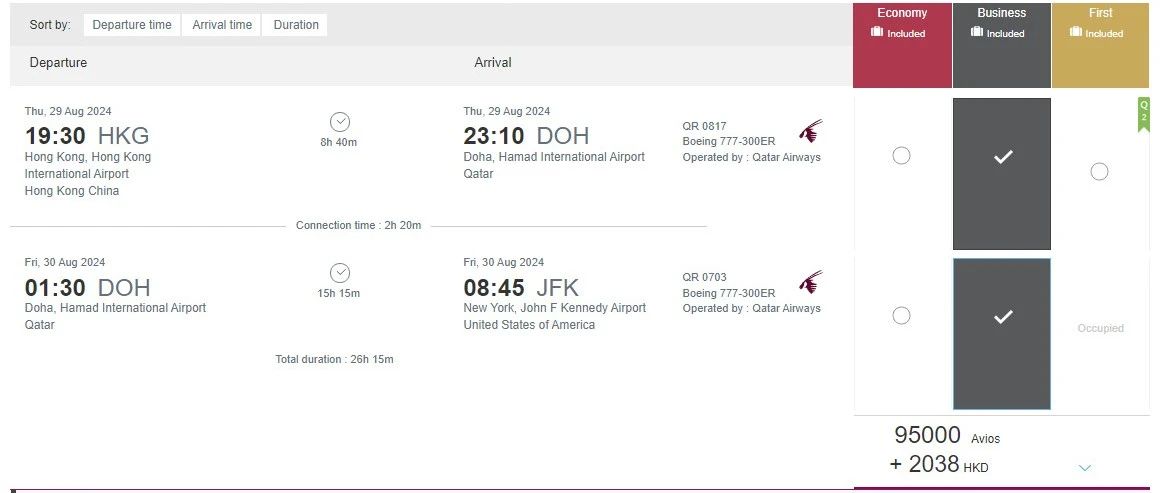Expand the fare details chevron beside HKD price
1161x493 pixels.
point(1086,468)
